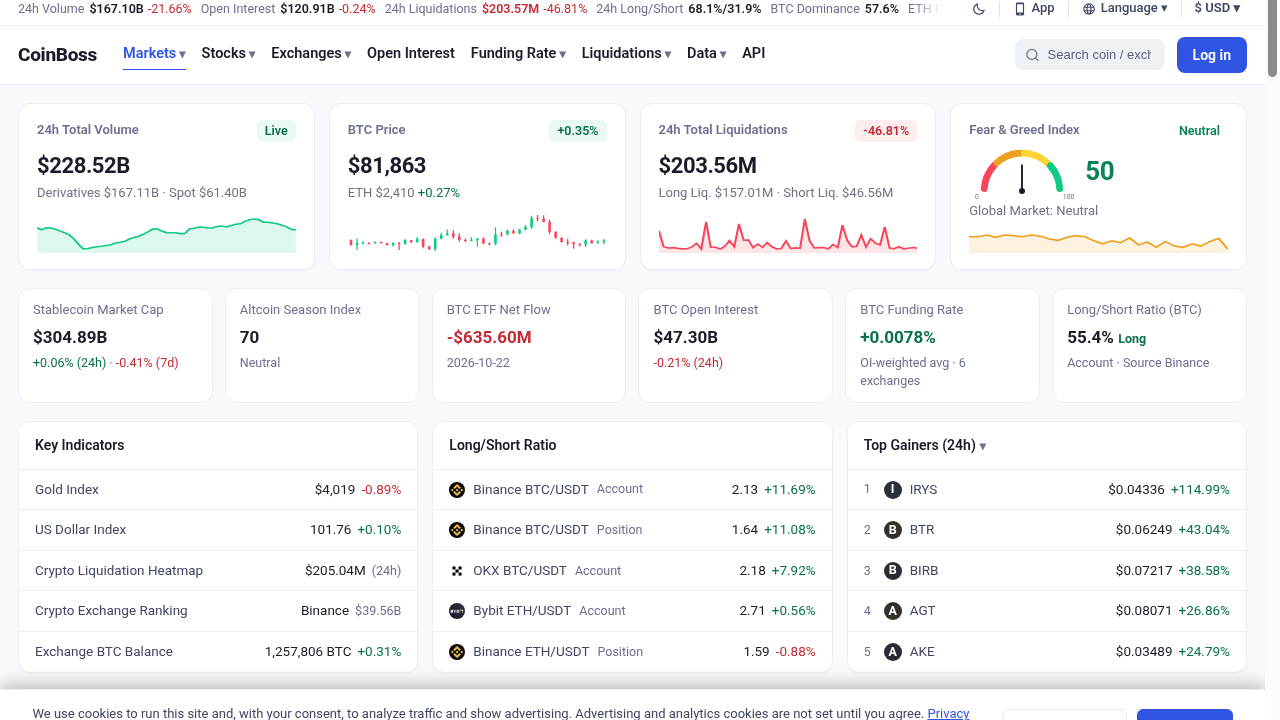
Task: Open the BTC ETF Net Flow card
Action: tap(529, 346)
